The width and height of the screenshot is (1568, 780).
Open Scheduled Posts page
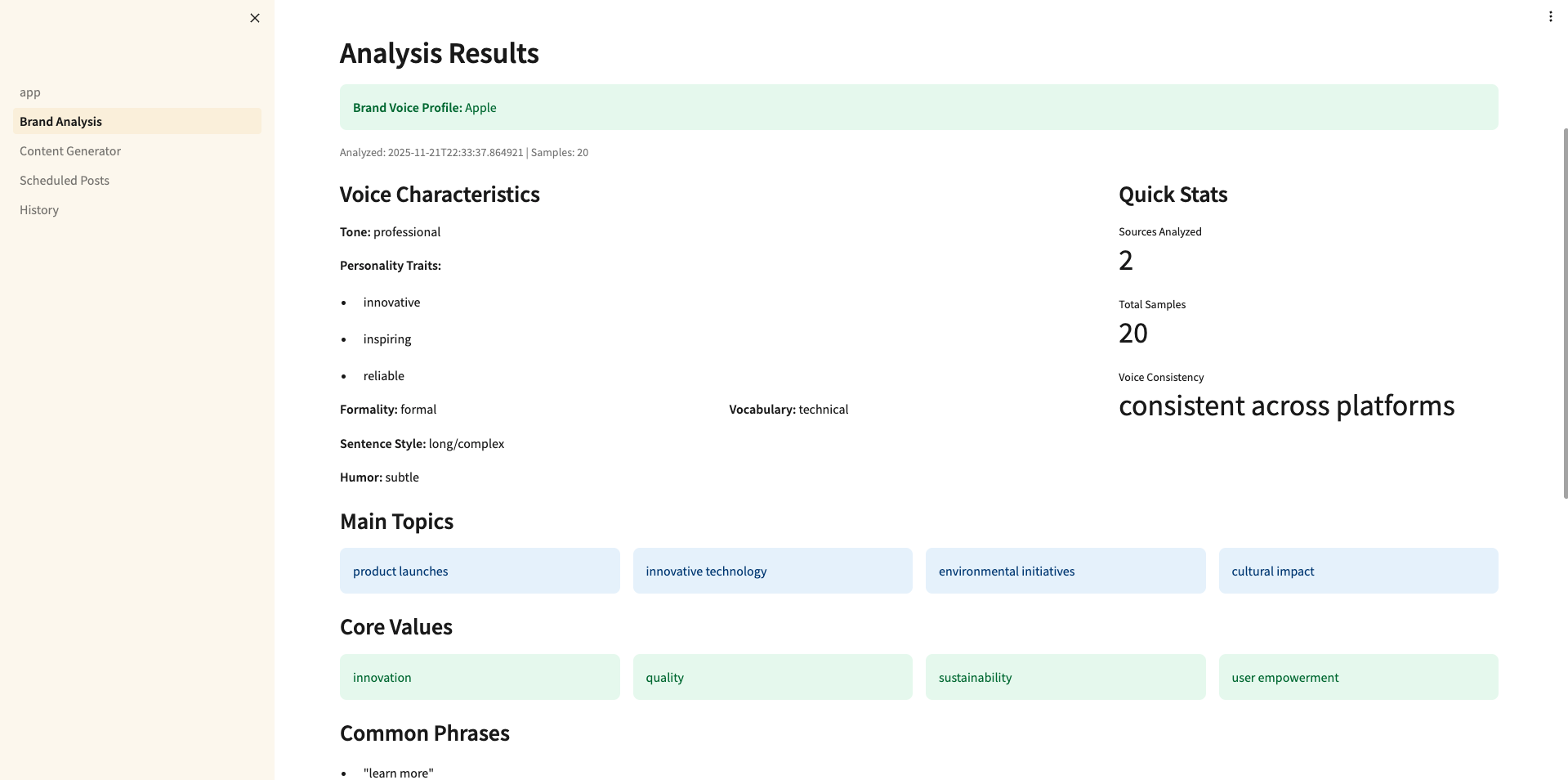(65, 181)
